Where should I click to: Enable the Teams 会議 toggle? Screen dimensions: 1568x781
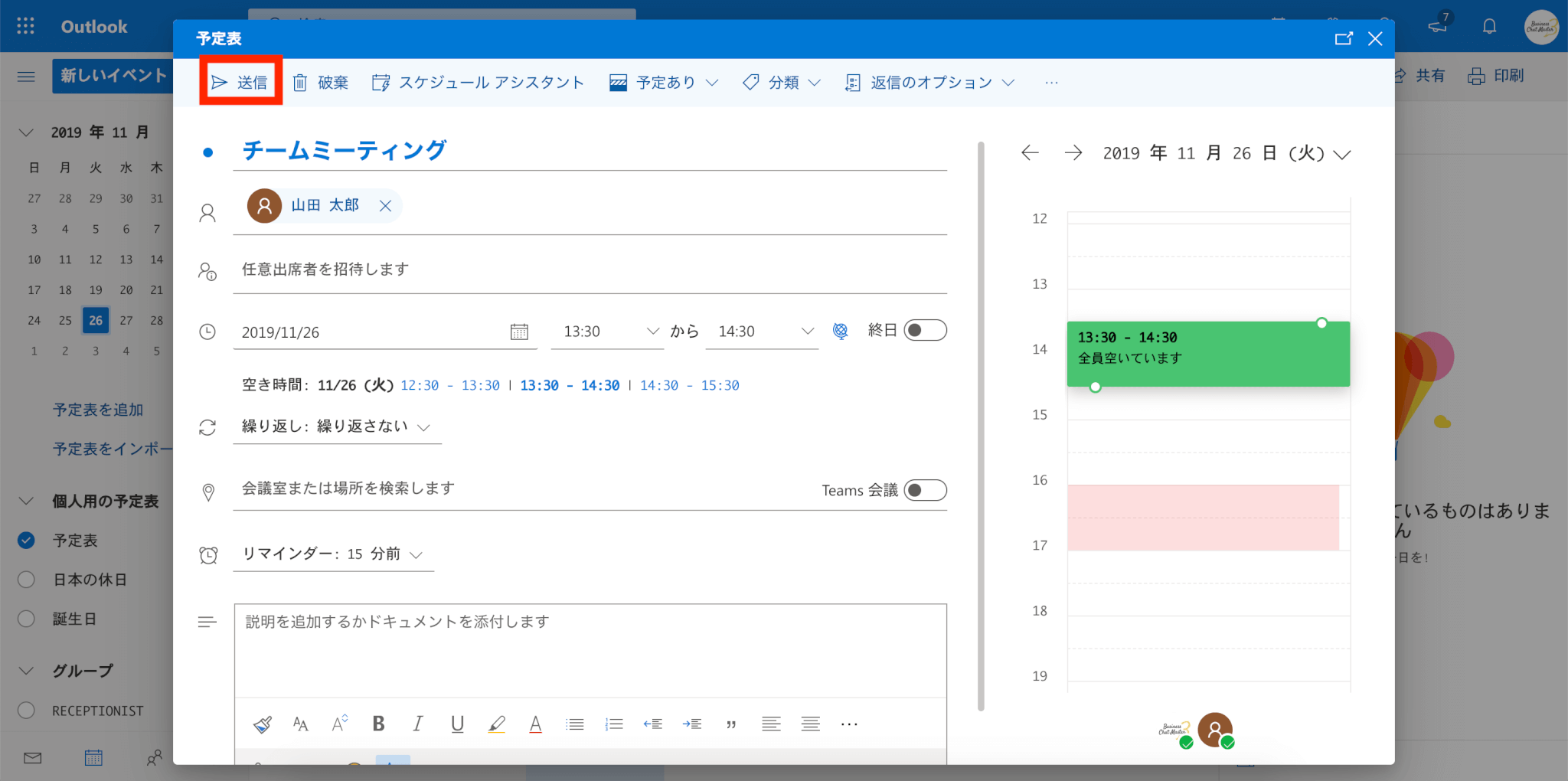point(925,490)
